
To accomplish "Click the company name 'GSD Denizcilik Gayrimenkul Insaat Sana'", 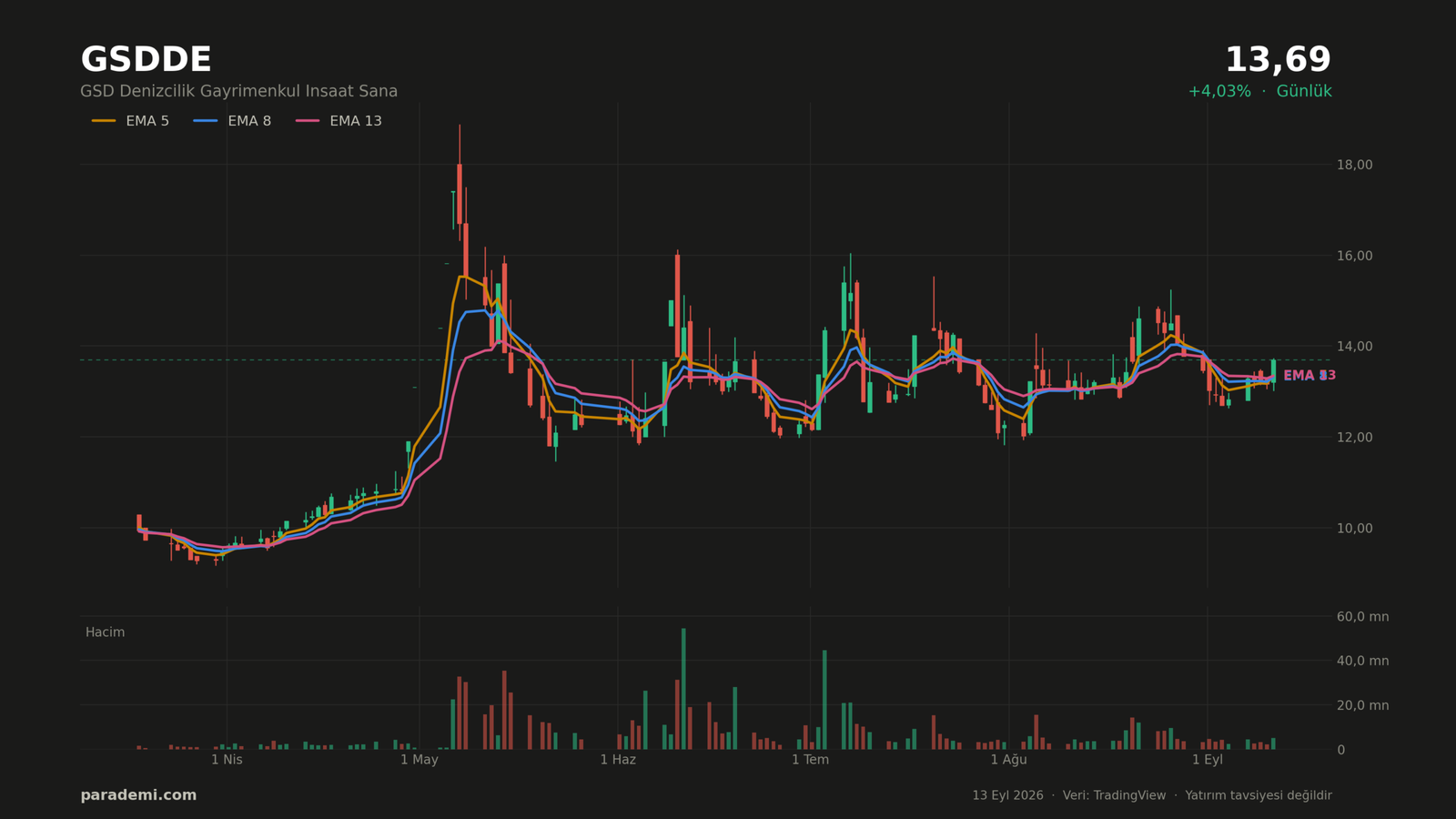I will 238,92.
